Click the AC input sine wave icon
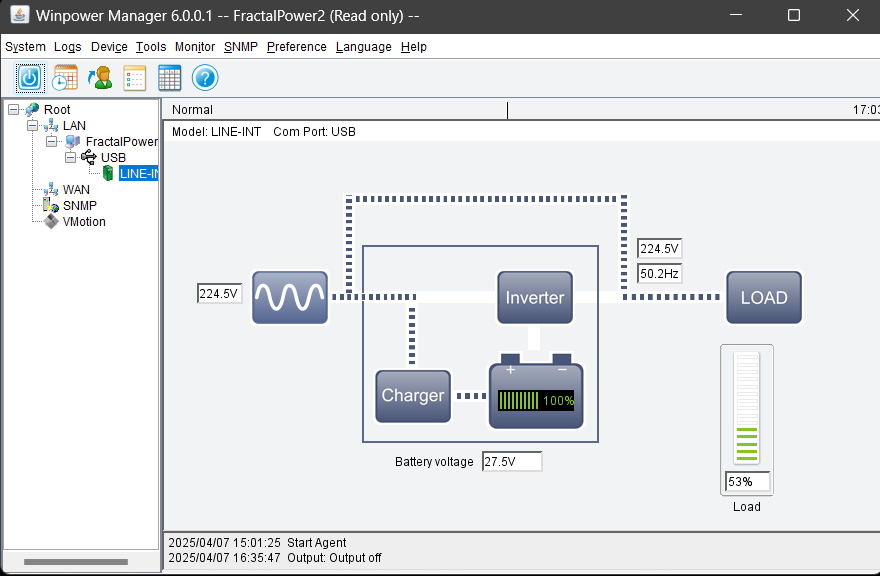The image size is (880, 576). tap(290, 297)
